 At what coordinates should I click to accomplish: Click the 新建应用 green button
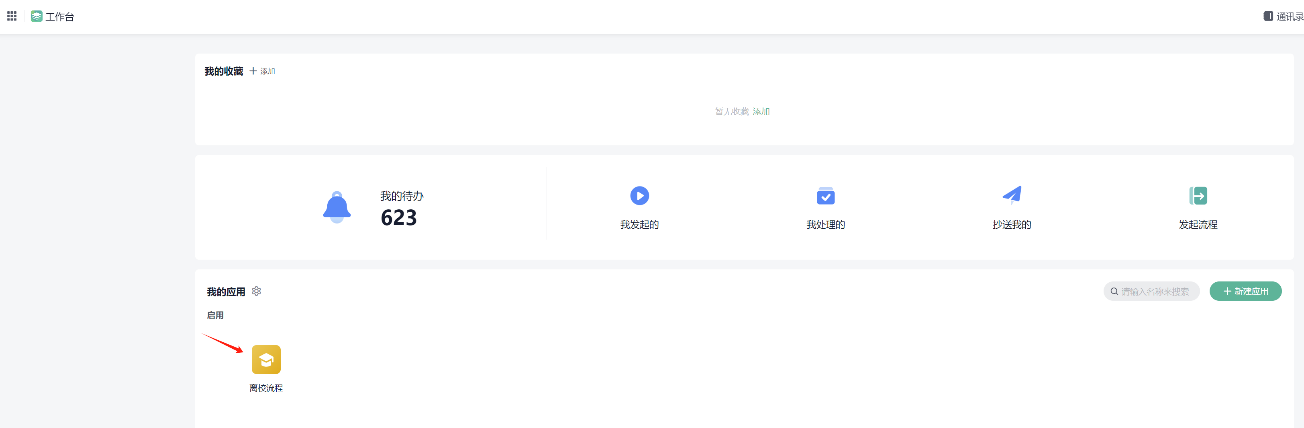pyautogui.click(x=1245, y=291)
